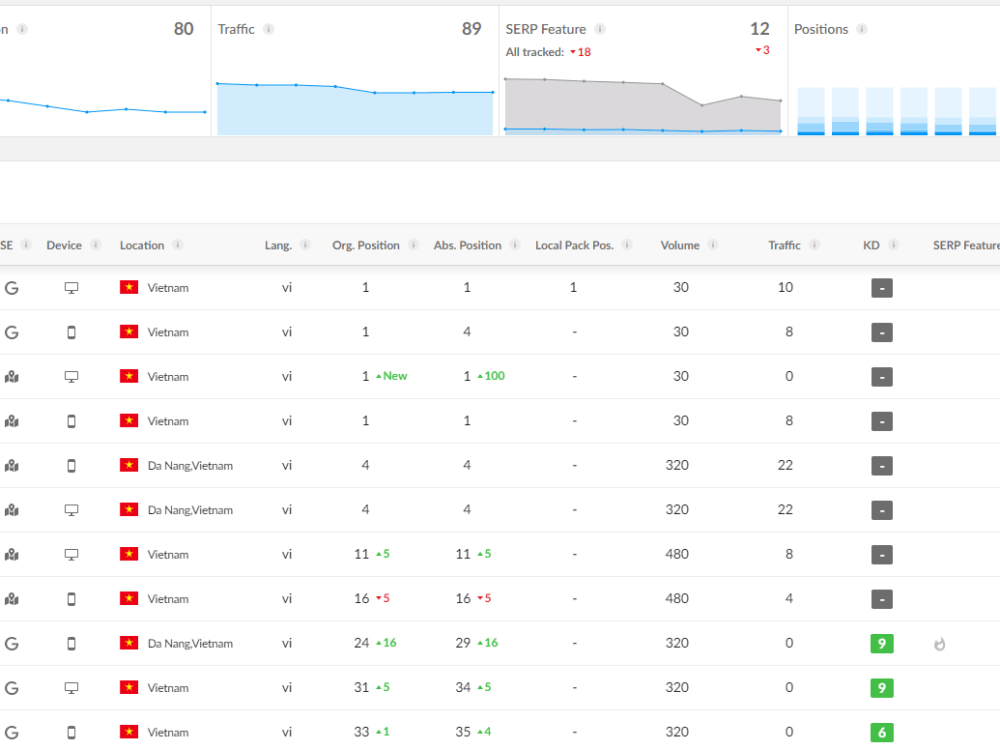Click the Abs. Position 29 ▲16 cell

tap(476, 643)
